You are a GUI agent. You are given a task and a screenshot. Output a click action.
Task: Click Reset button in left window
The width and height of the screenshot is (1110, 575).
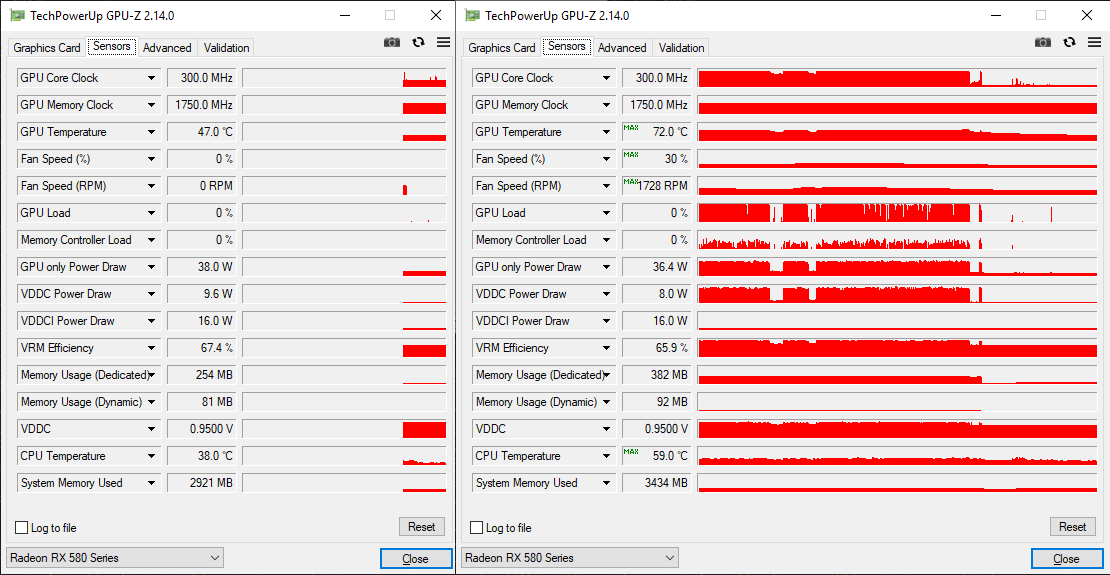click(x=422, y=527)
